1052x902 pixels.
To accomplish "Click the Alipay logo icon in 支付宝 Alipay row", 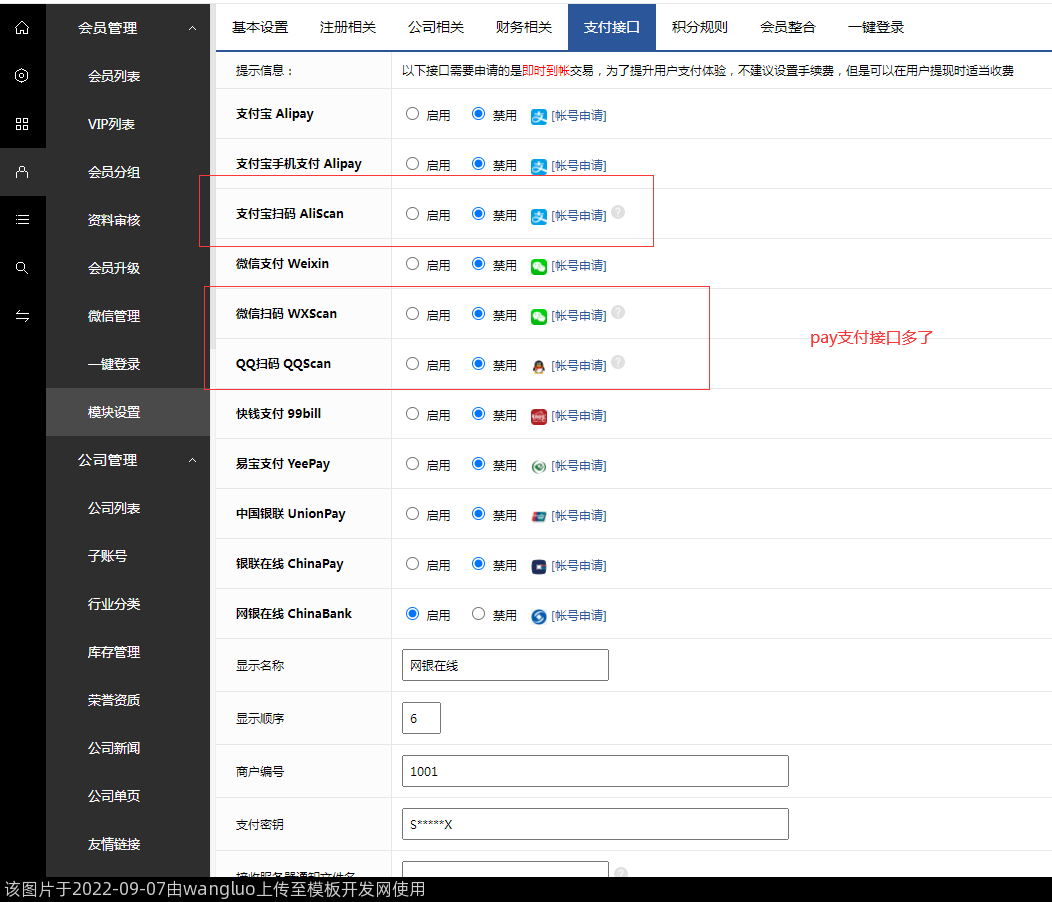I will [539, 116].
